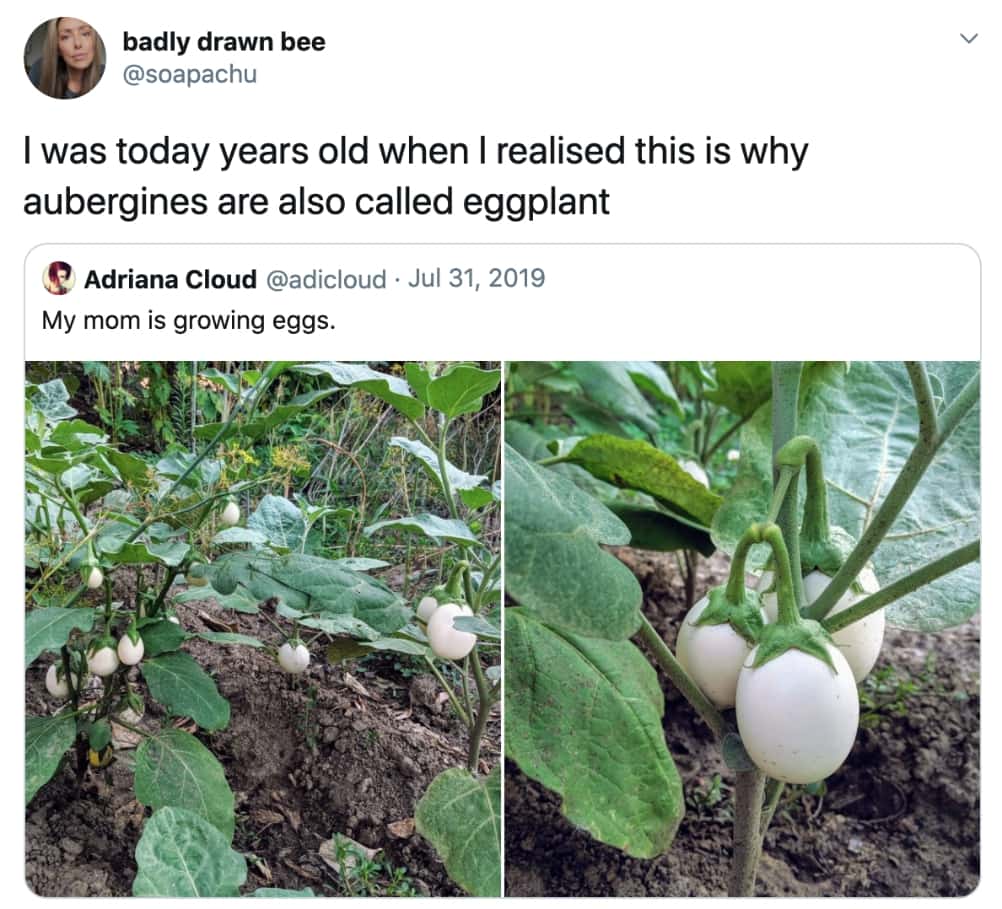Click the large white eggplant in left photo
The image size is (1002, 909).
pos(451,631)
